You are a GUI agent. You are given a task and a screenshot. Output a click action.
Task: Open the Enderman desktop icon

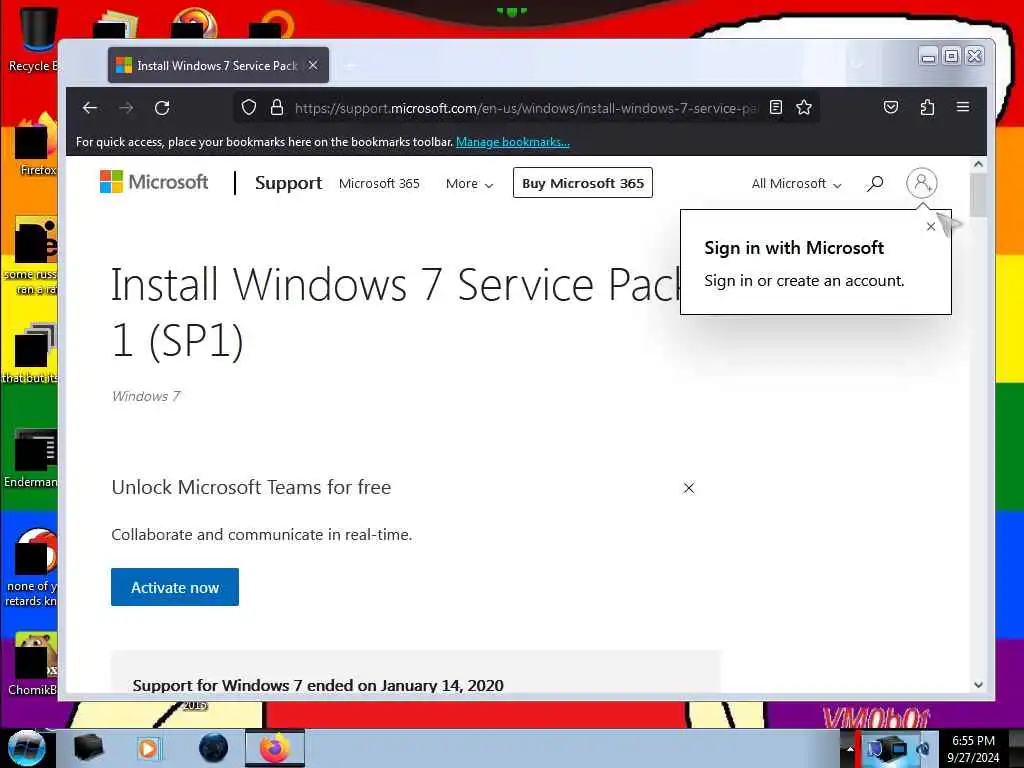(31, 457)
